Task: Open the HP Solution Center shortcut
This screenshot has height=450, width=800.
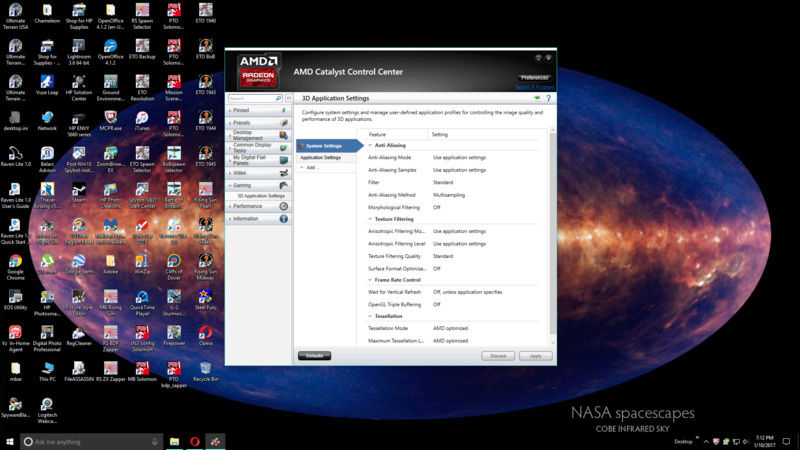Action: (x=79, y=88)
